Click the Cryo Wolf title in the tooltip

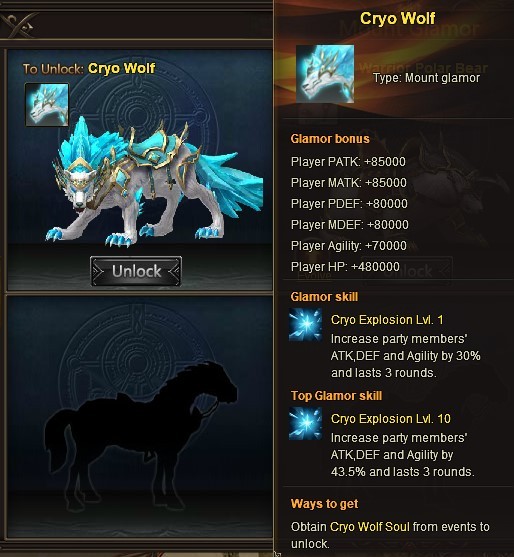click(397, 18)
